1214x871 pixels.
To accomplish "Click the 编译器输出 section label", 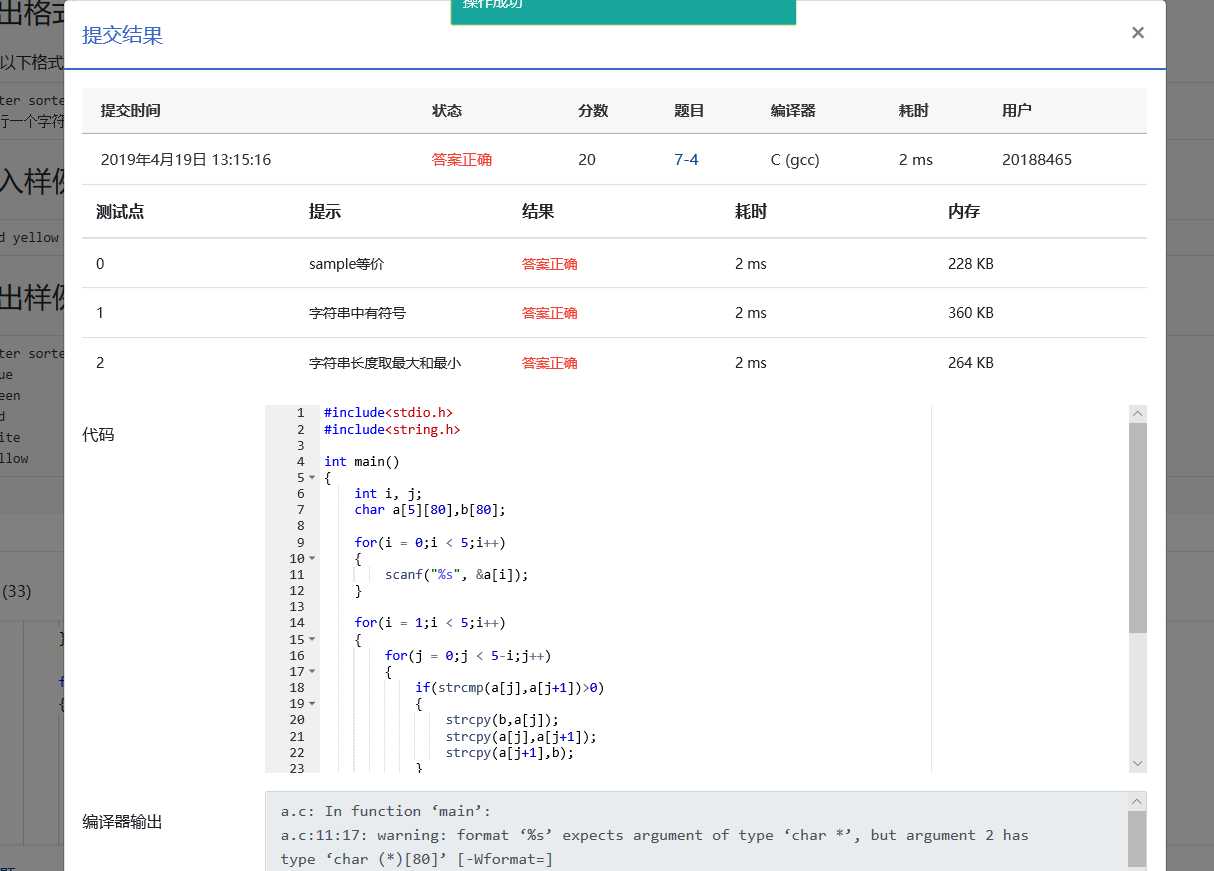I will click(x=122, y=822).
